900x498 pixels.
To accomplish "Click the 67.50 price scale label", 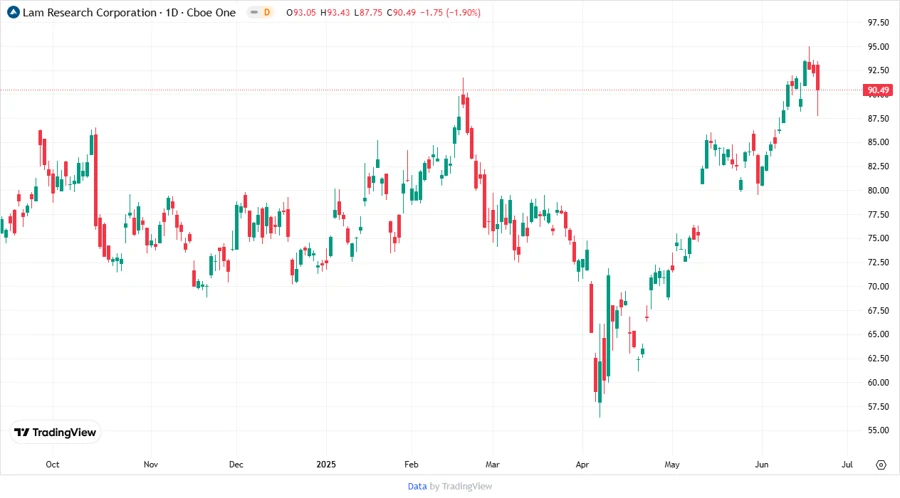I will click(878, 310).
